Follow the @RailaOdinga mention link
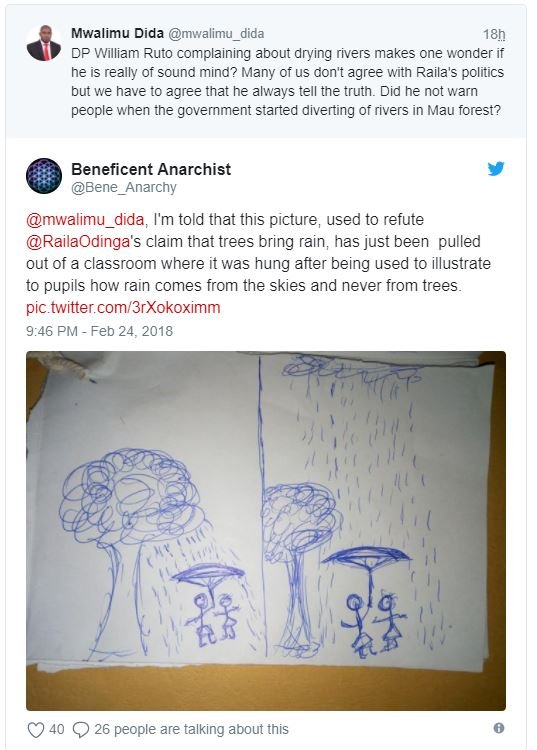Viewport: 537px width, 750px height. tap(78, 242)
